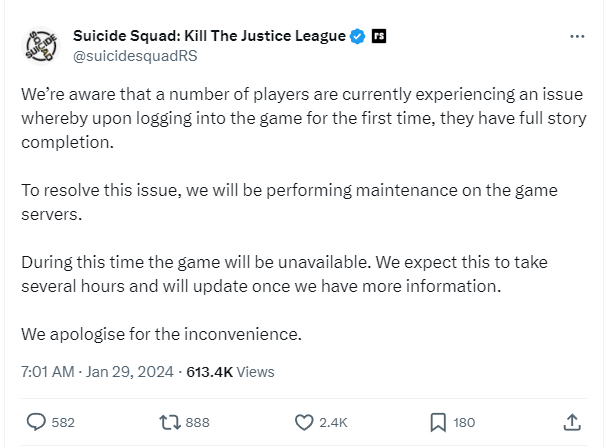Toggle the bookmark icon on this post

(438, 422)
